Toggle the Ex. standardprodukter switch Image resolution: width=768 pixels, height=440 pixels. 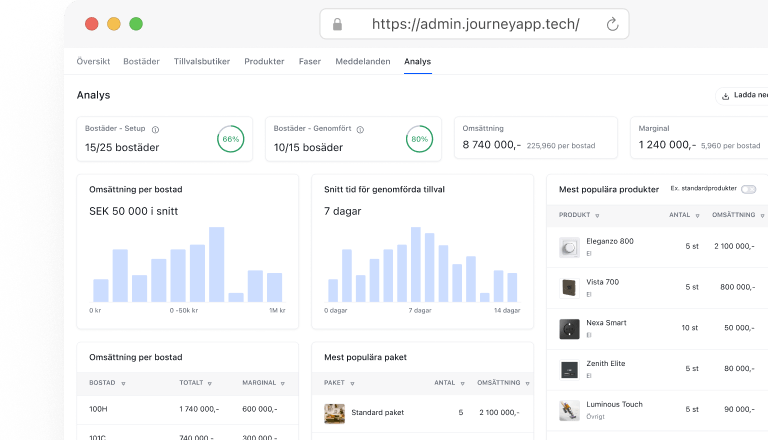748,189
